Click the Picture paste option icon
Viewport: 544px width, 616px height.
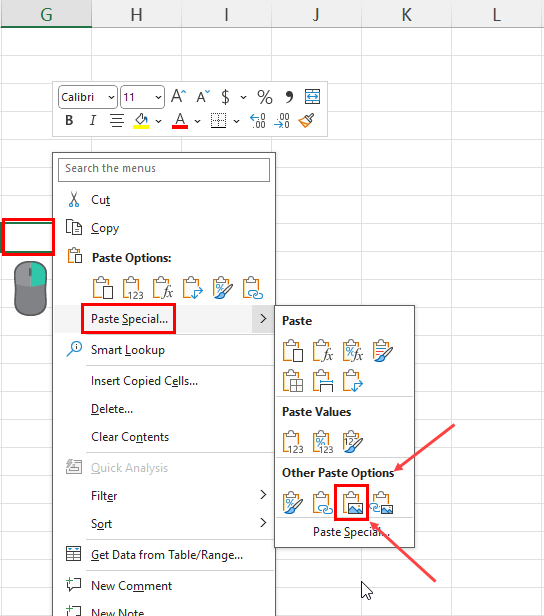click(x=352, y=503)
